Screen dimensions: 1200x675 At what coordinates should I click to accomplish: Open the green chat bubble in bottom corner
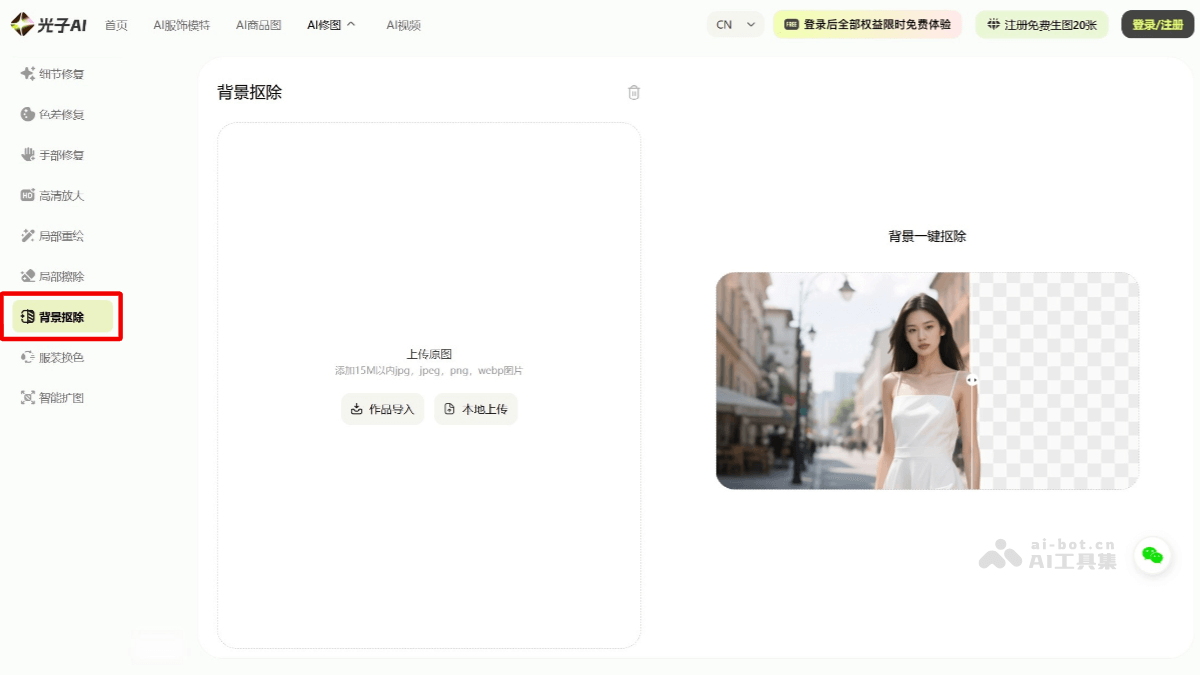click(1153, 557)
